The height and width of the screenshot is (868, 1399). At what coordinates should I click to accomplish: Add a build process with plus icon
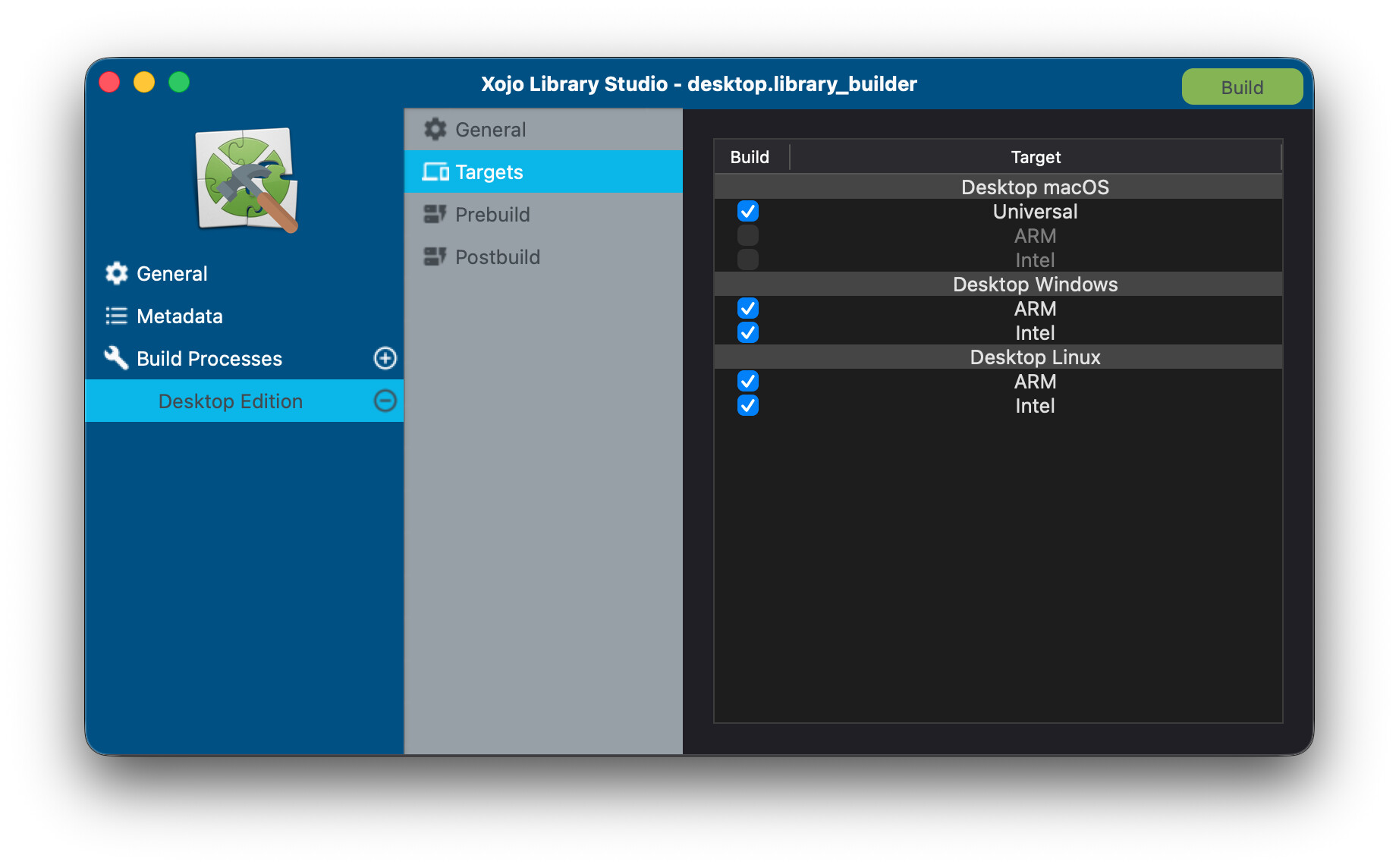[385, 358]
